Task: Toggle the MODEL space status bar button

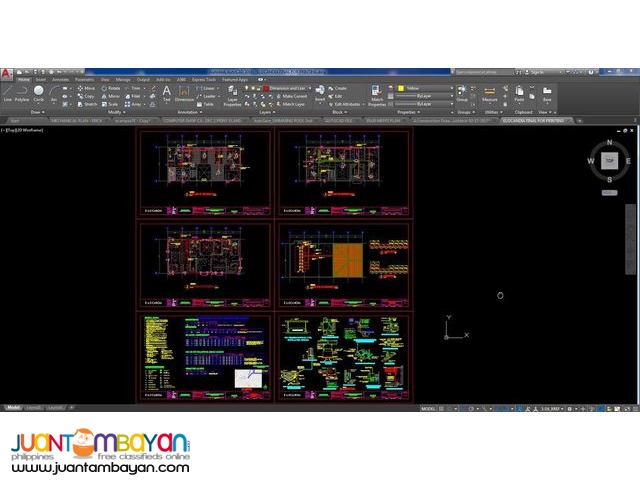Action: click(428, 409)
